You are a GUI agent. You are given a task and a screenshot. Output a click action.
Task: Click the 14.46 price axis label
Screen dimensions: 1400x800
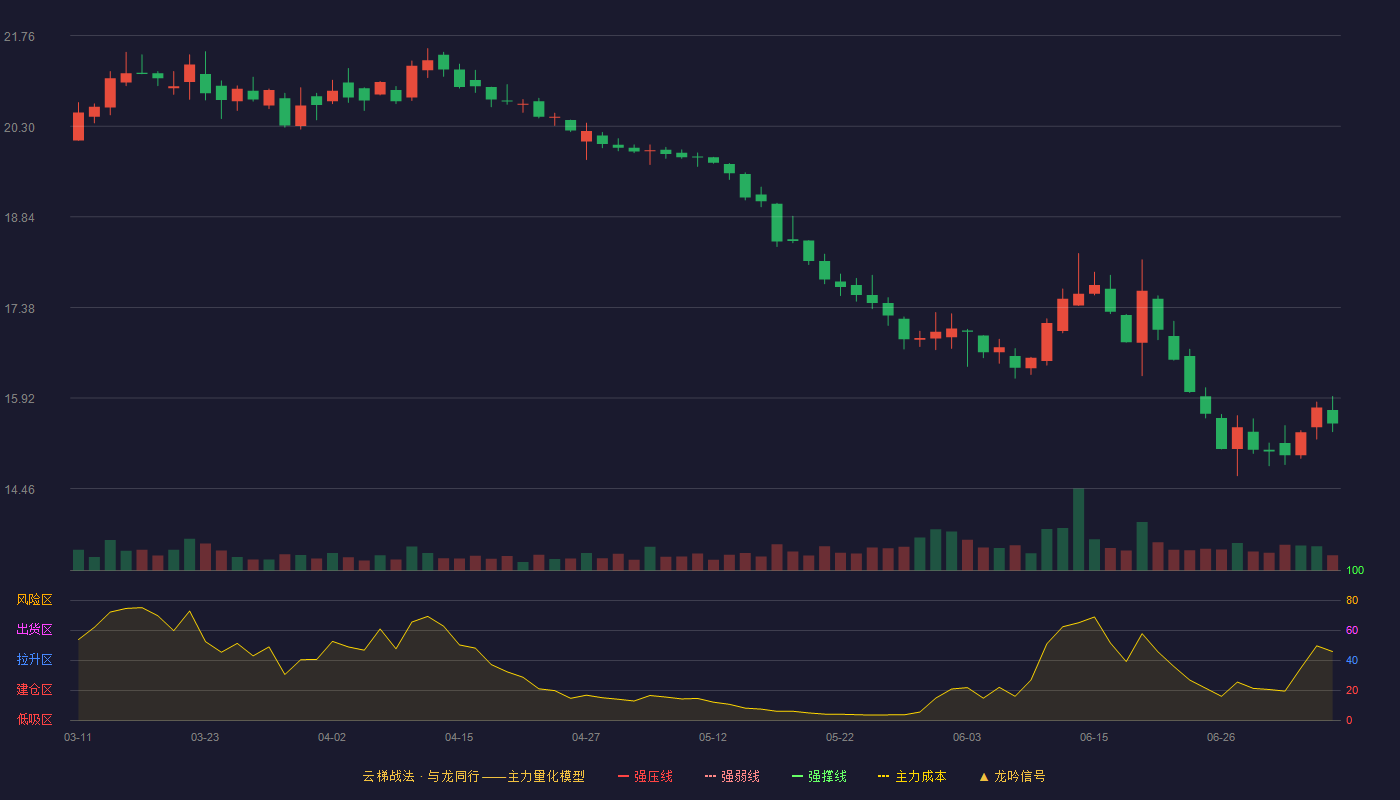click(x=19, y=490)
